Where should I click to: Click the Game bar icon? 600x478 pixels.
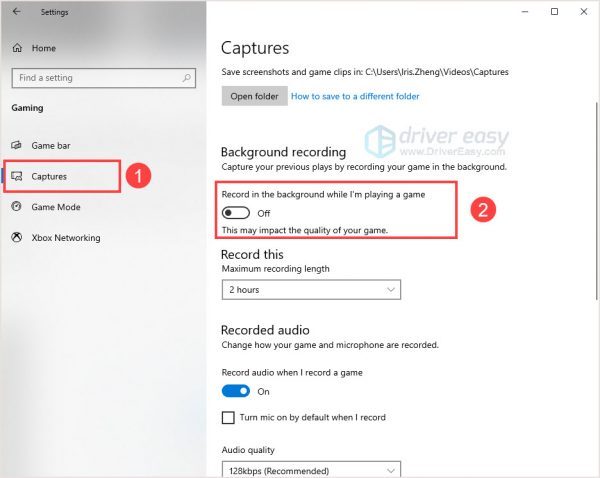(x=16, y=145)
